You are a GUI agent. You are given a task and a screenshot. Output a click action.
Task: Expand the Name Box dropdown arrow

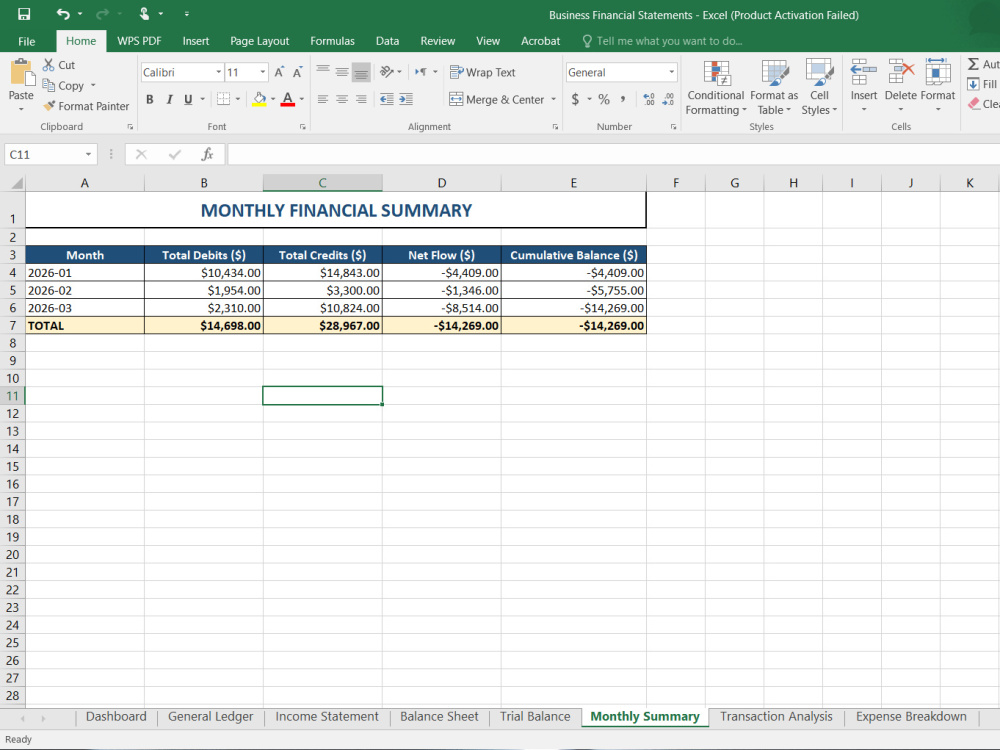[x=88, y=154]
